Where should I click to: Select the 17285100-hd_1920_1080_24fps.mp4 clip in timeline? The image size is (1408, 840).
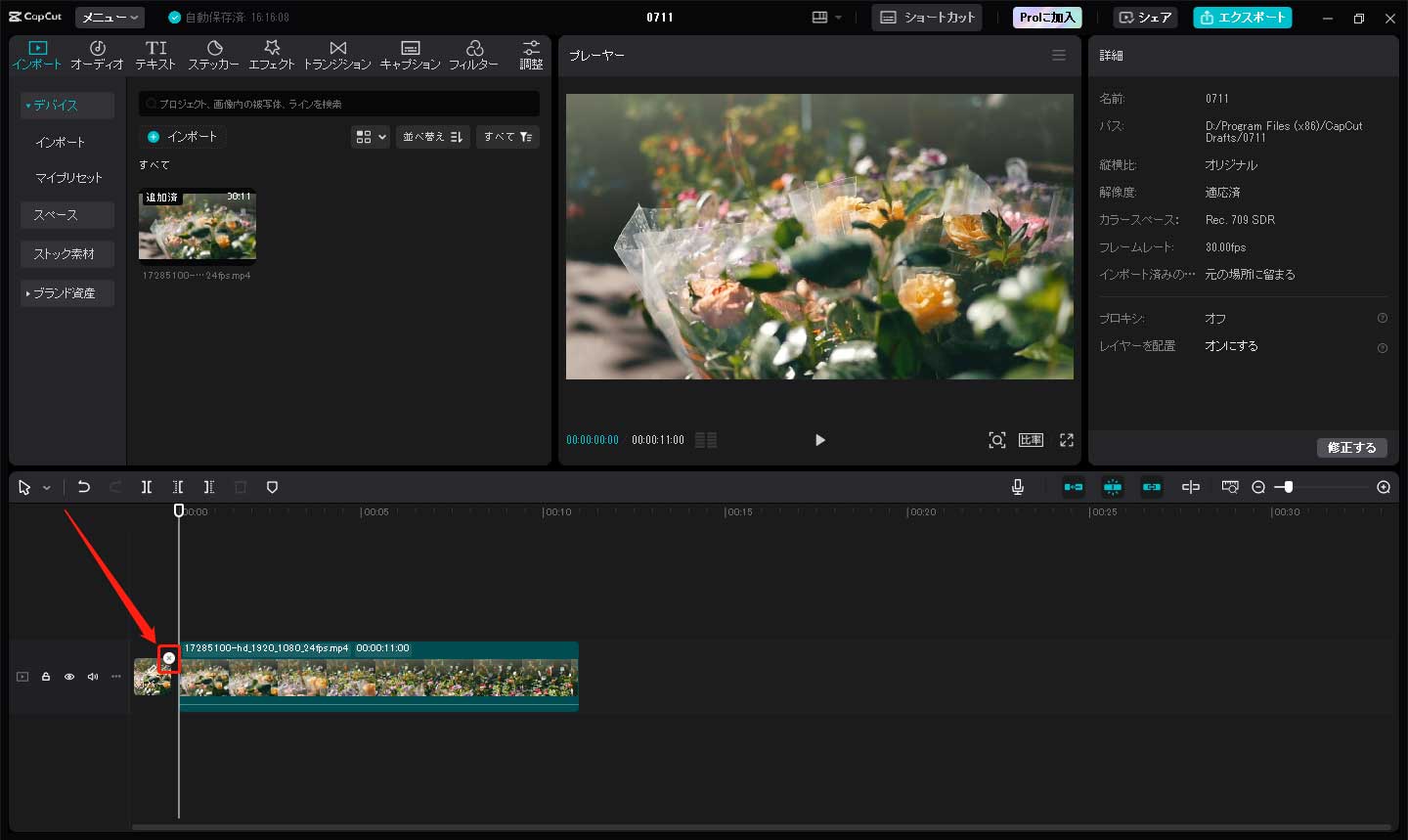tap(379, 677)
